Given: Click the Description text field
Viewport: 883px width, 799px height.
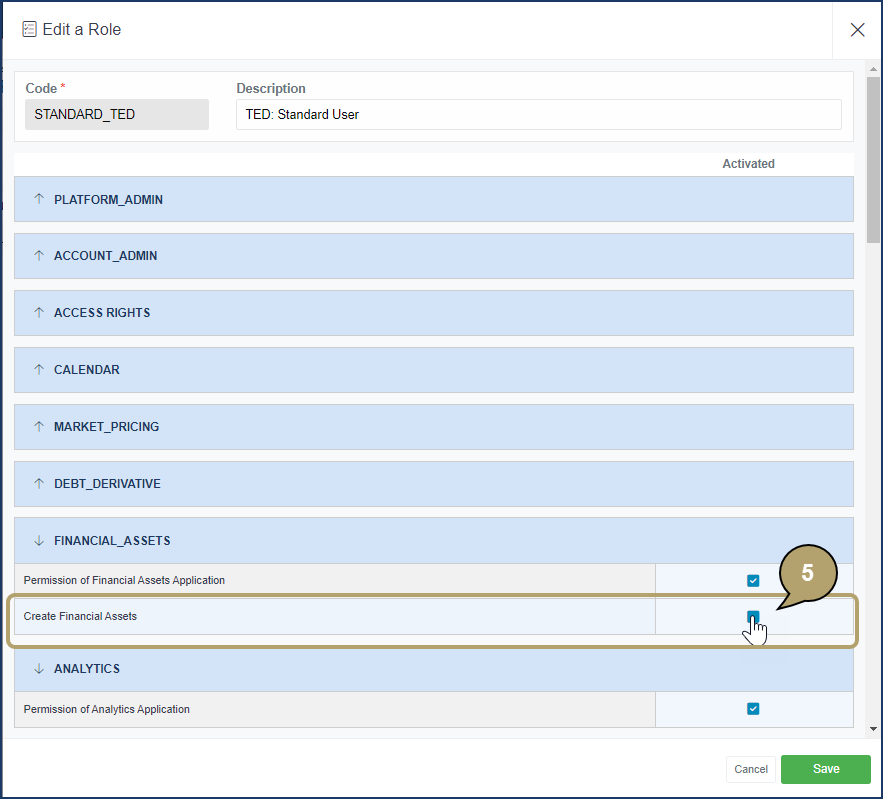Looking at the screenshot, I should pyautogui.click(x=538, y=114).
